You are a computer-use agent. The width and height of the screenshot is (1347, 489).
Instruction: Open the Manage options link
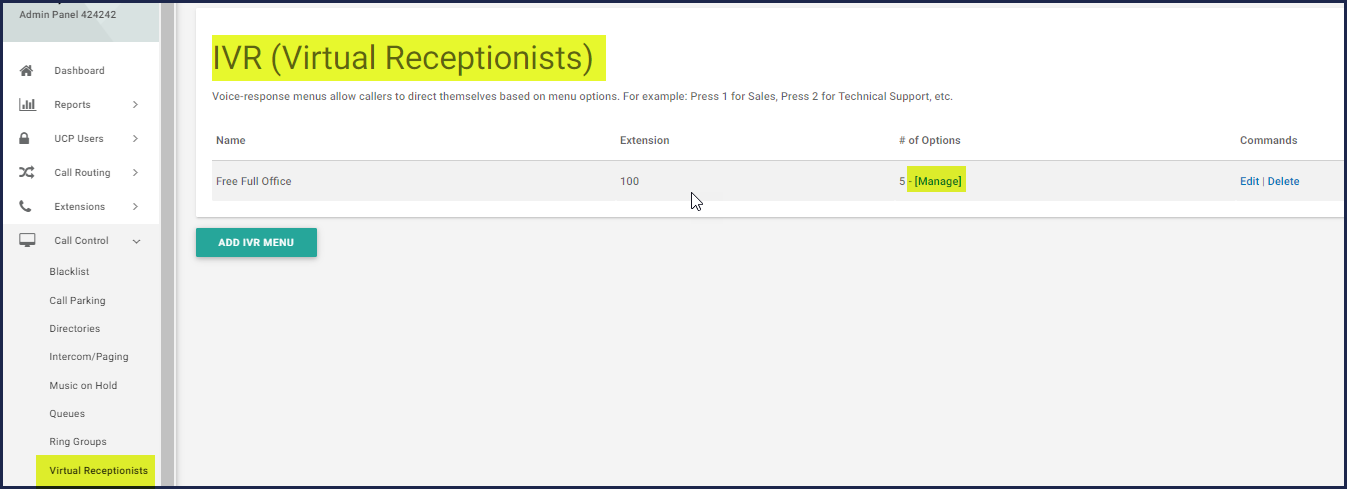(938, 181)
